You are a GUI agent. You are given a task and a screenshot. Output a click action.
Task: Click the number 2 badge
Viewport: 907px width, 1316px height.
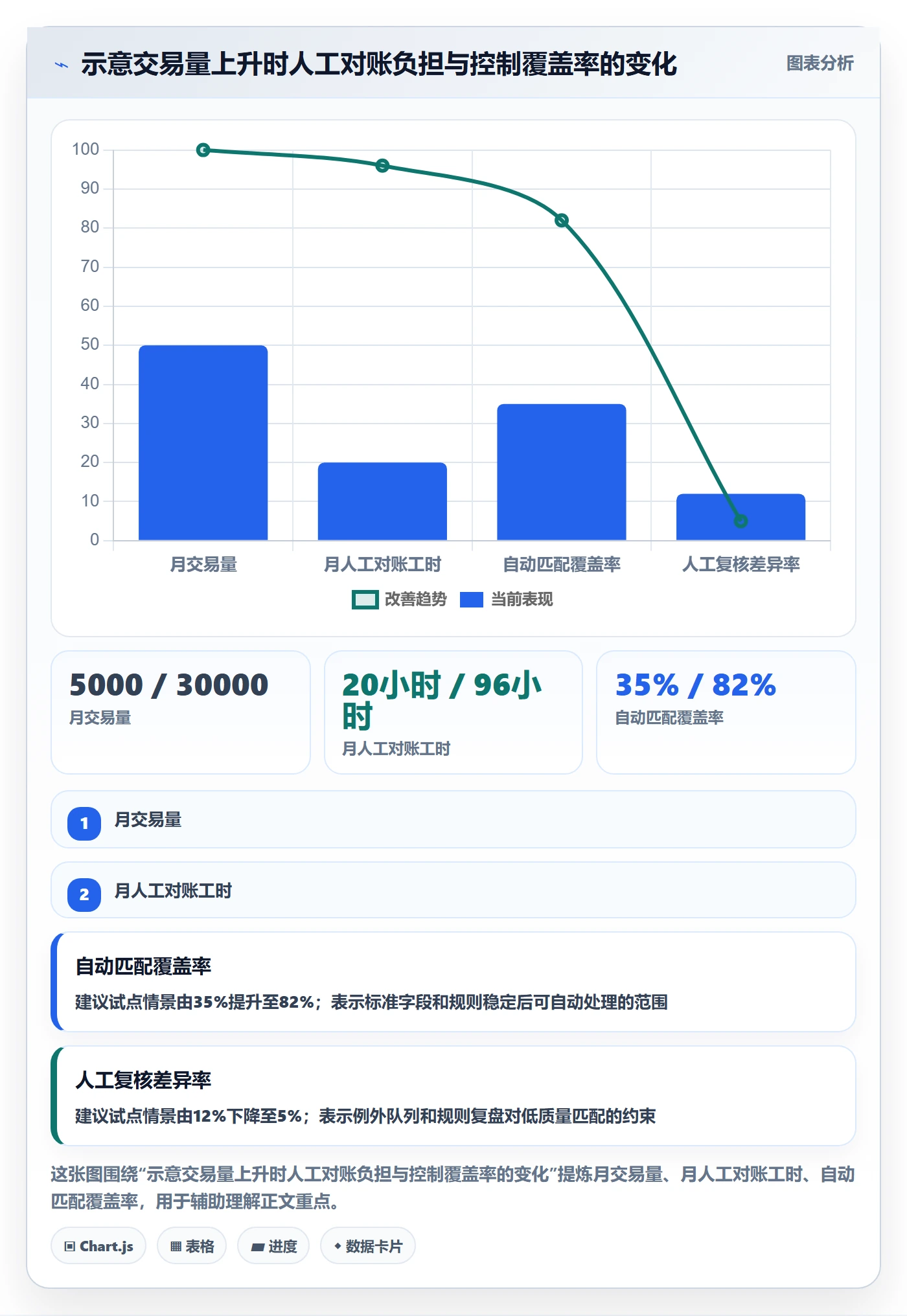point(84,895)
